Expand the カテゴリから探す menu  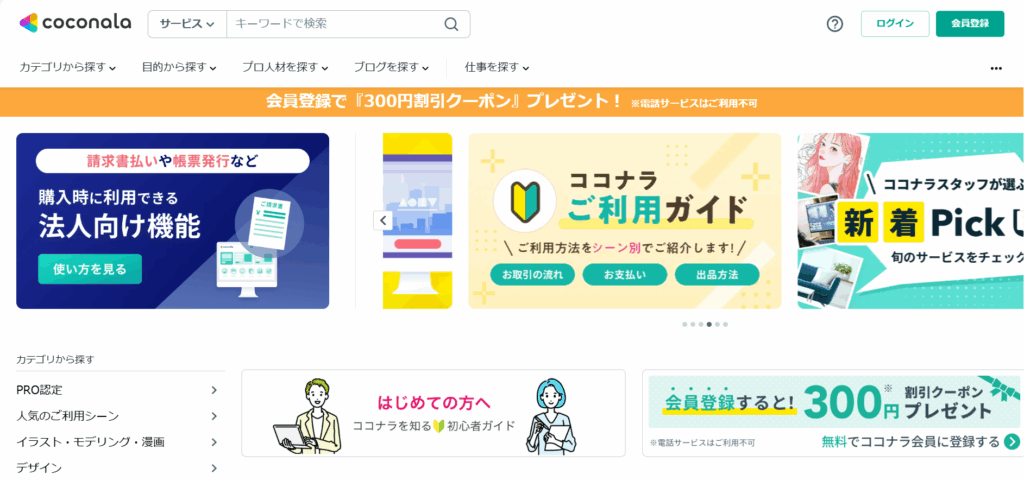tap(68, 67)
